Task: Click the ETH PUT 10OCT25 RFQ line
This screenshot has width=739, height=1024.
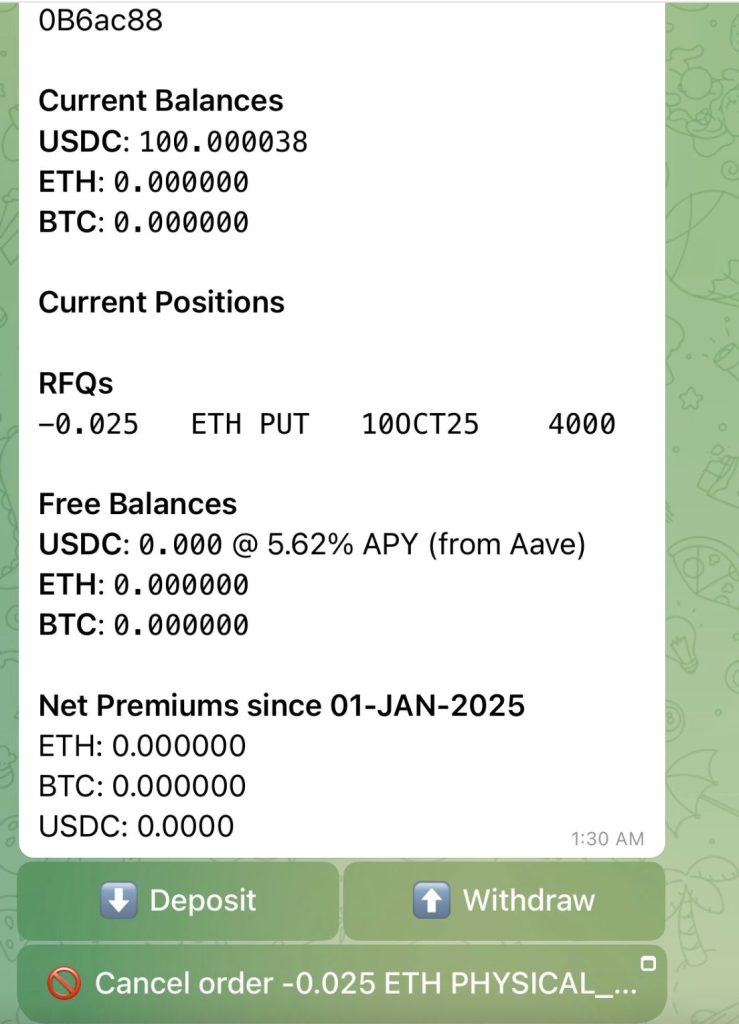Action: 326,424
